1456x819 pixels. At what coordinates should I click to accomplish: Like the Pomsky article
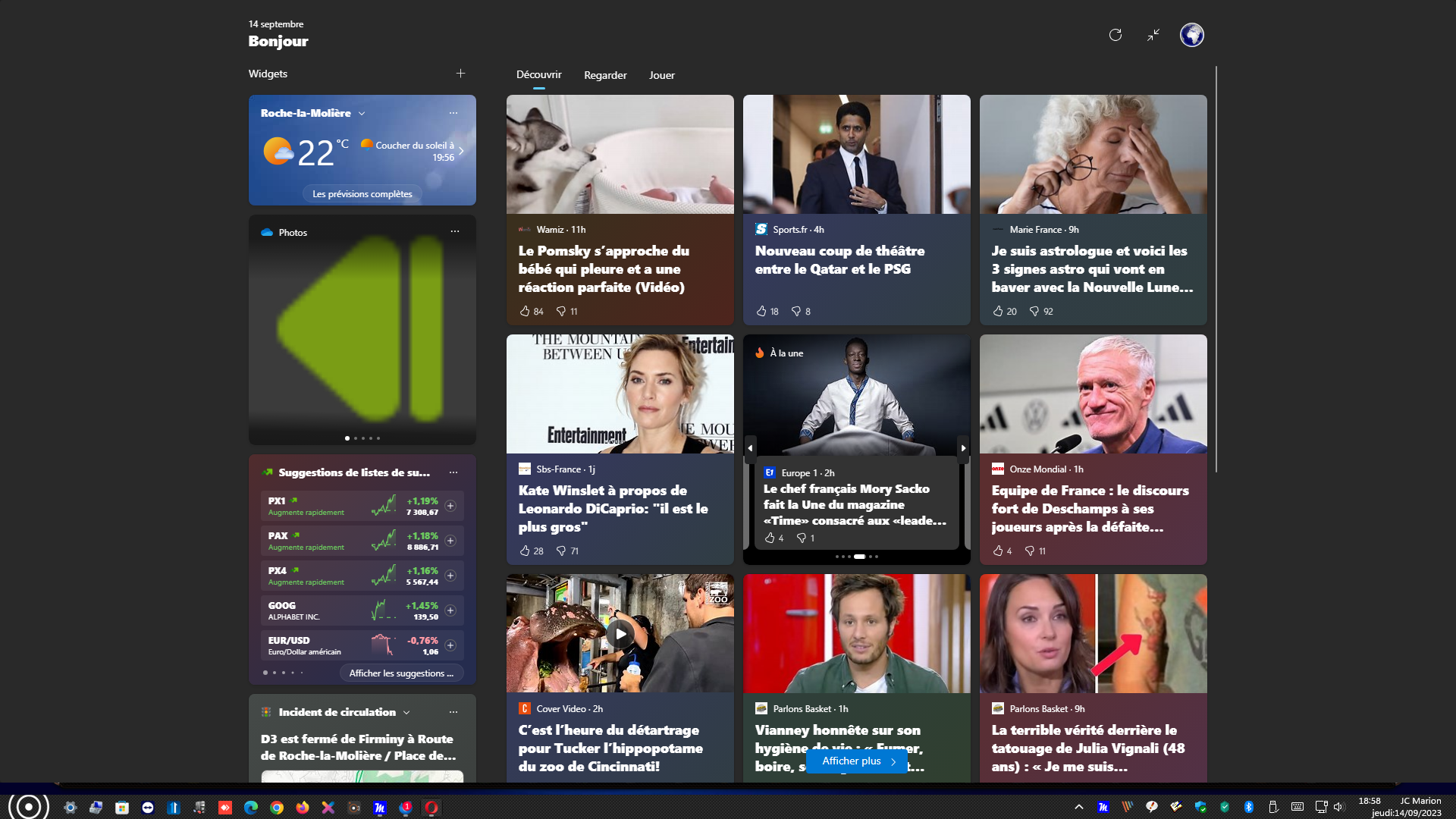525,311
